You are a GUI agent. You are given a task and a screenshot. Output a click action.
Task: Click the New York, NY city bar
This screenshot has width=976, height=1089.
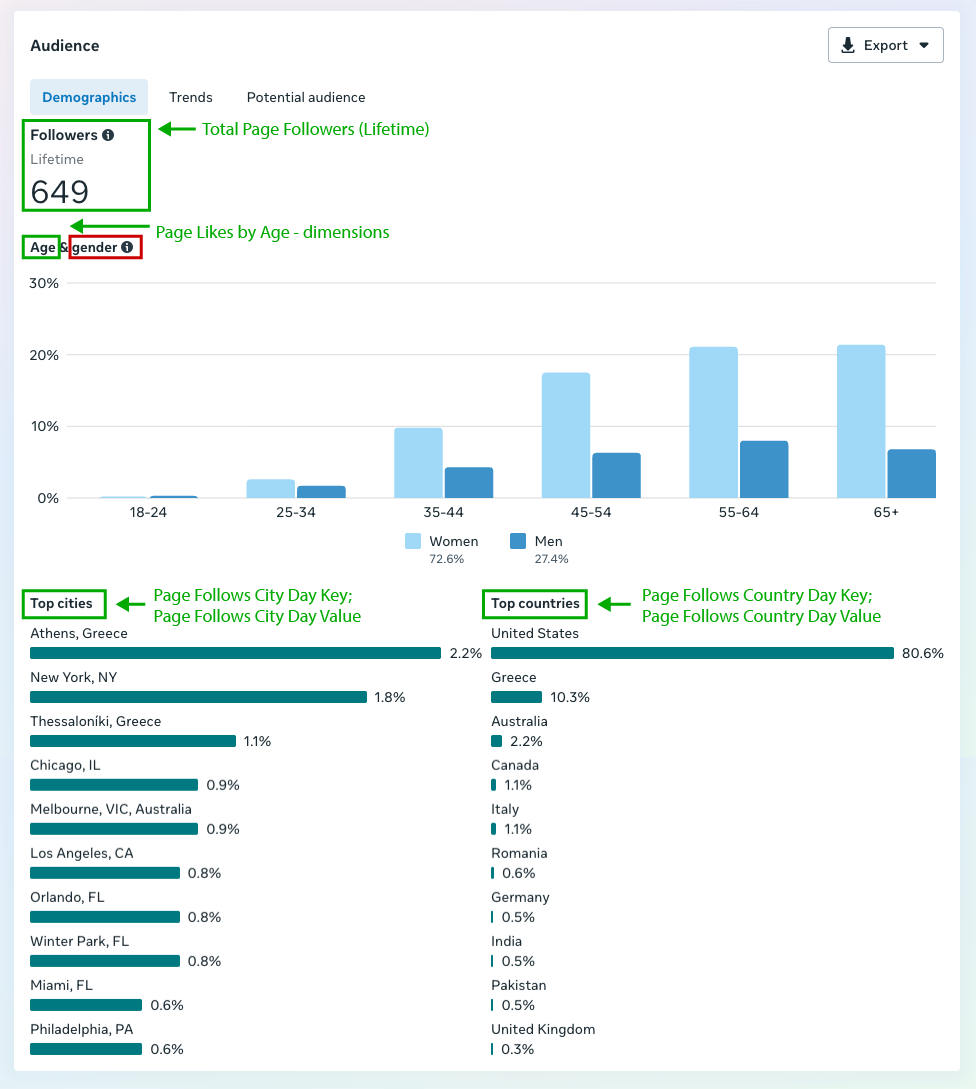198,697
